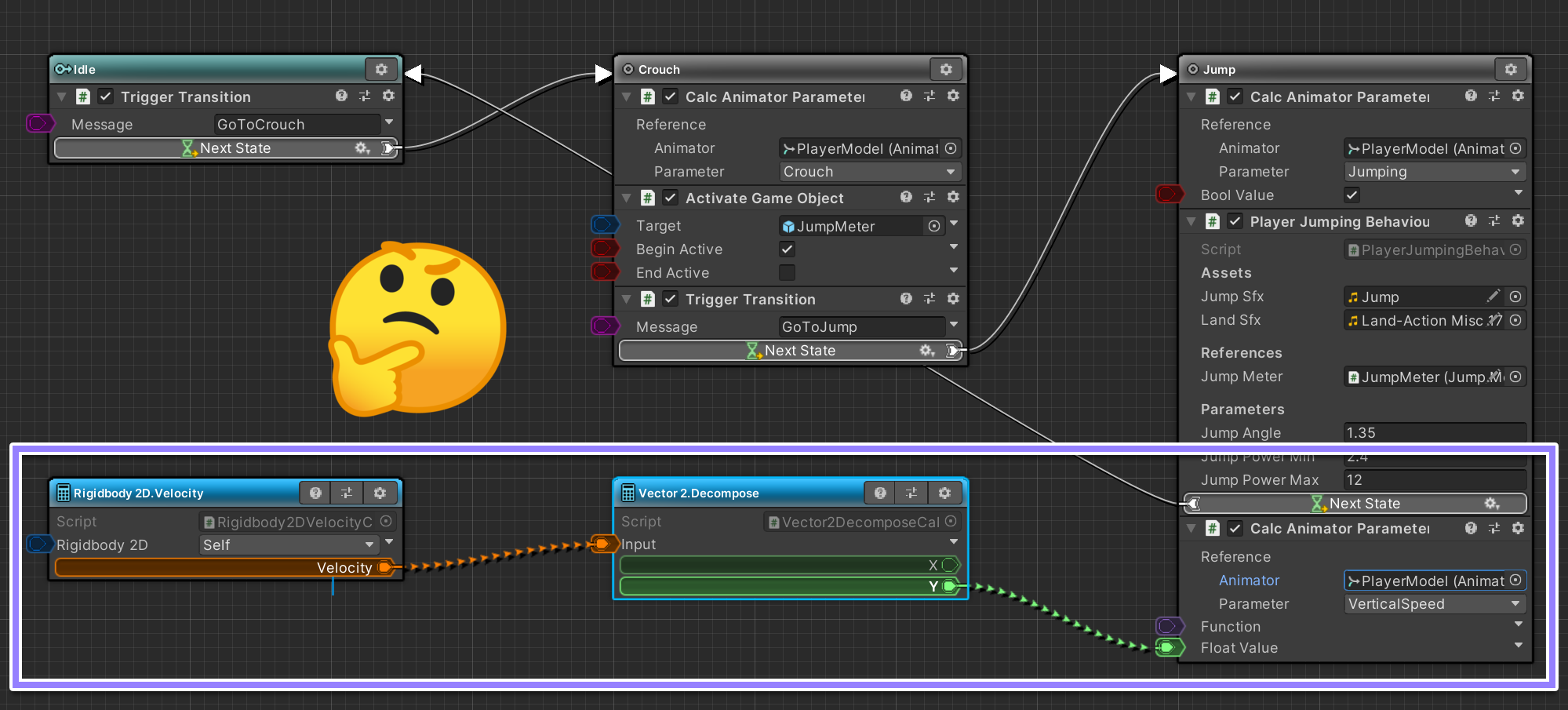1568x710 pixels.
Task: Open the VerticalSpeed parameter dropdown
Action: [x=1434, y=604]
